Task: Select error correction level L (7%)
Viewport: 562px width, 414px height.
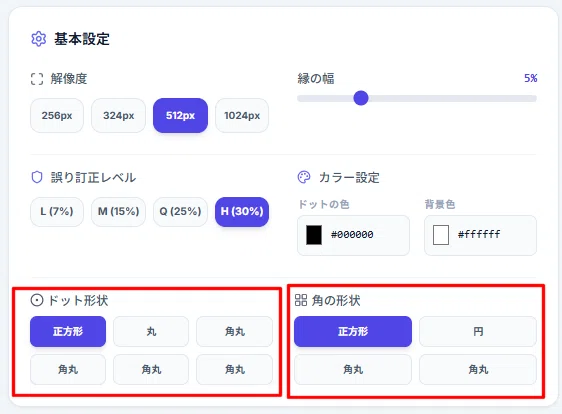Action: pos(57,211)
